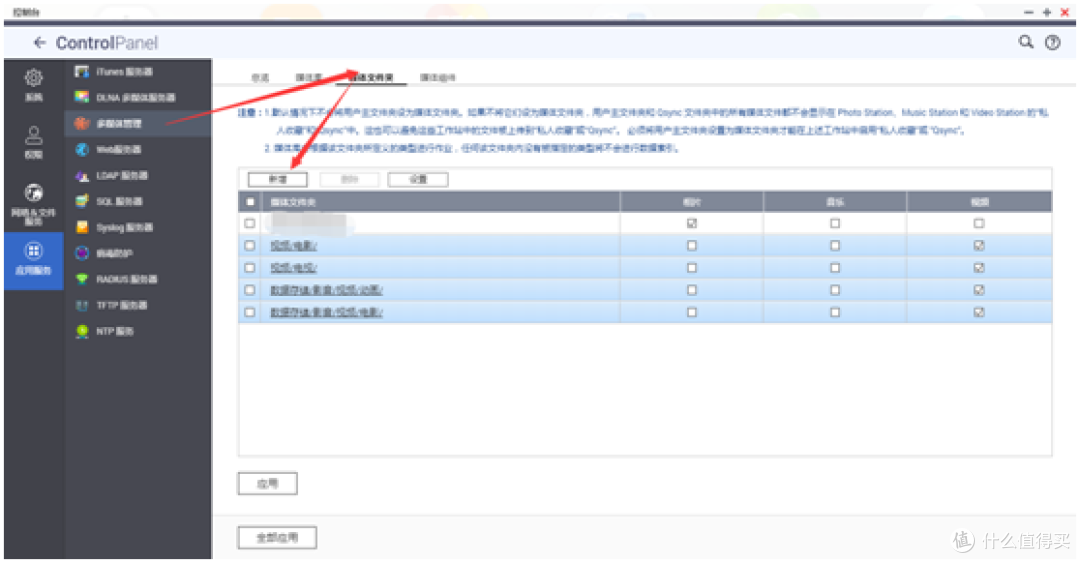Go back using the ControlPanel back arrow
The image size is (1080, 563).
coord(40,43)
